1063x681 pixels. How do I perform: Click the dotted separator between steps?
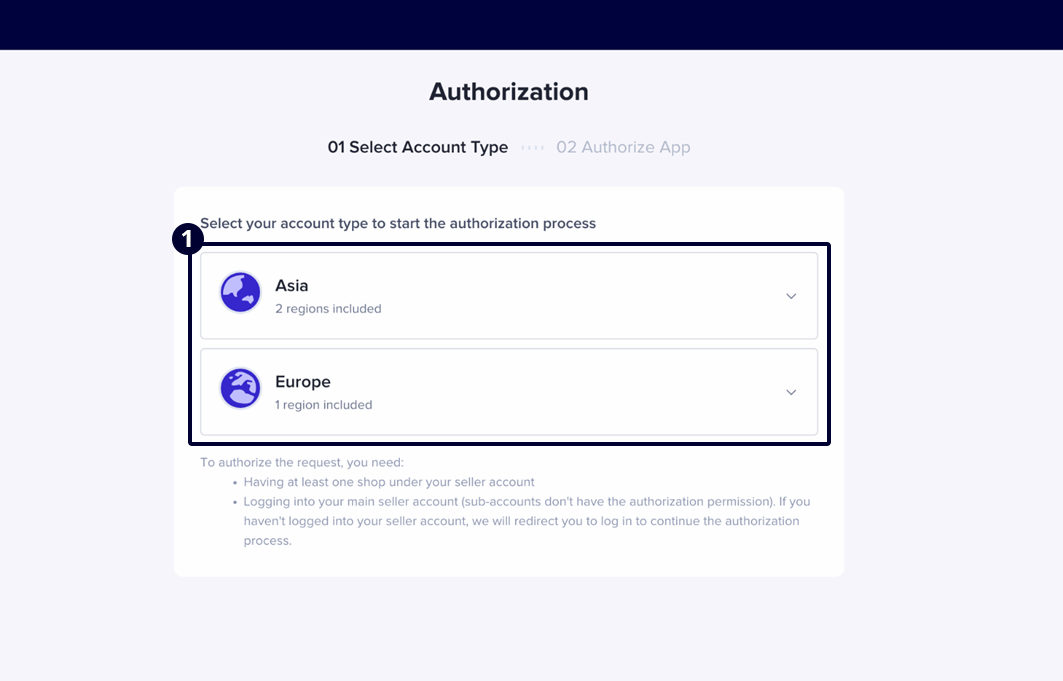532,148
